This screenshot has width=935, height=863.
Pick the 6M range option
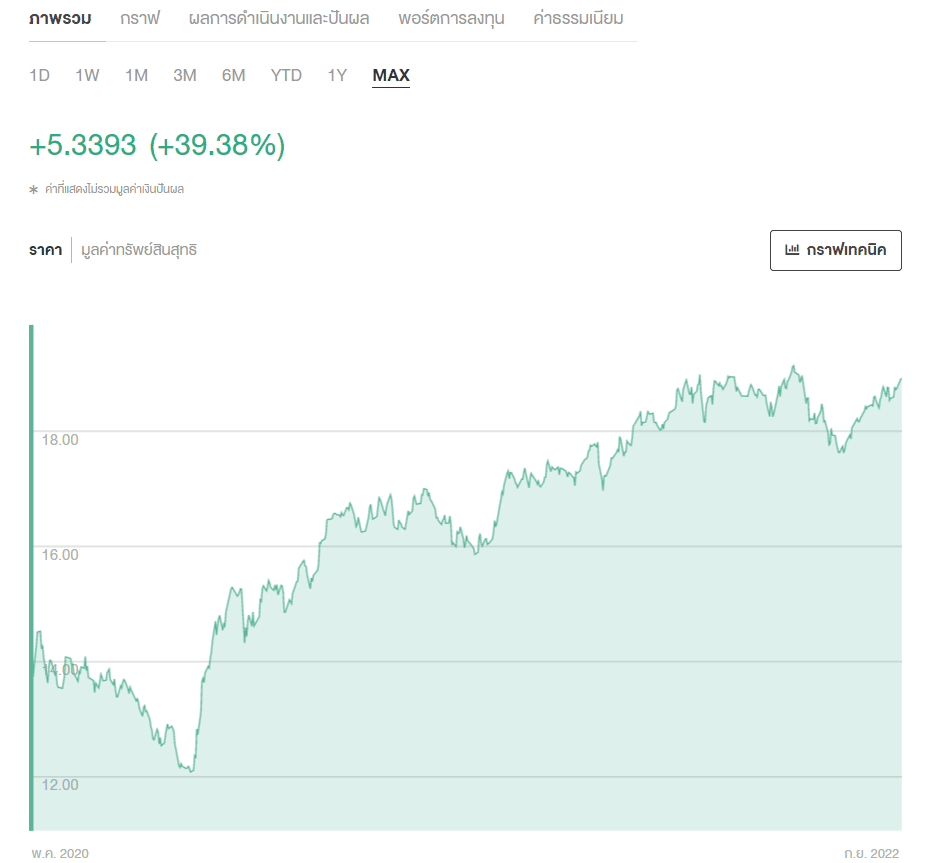pos(233,76)
